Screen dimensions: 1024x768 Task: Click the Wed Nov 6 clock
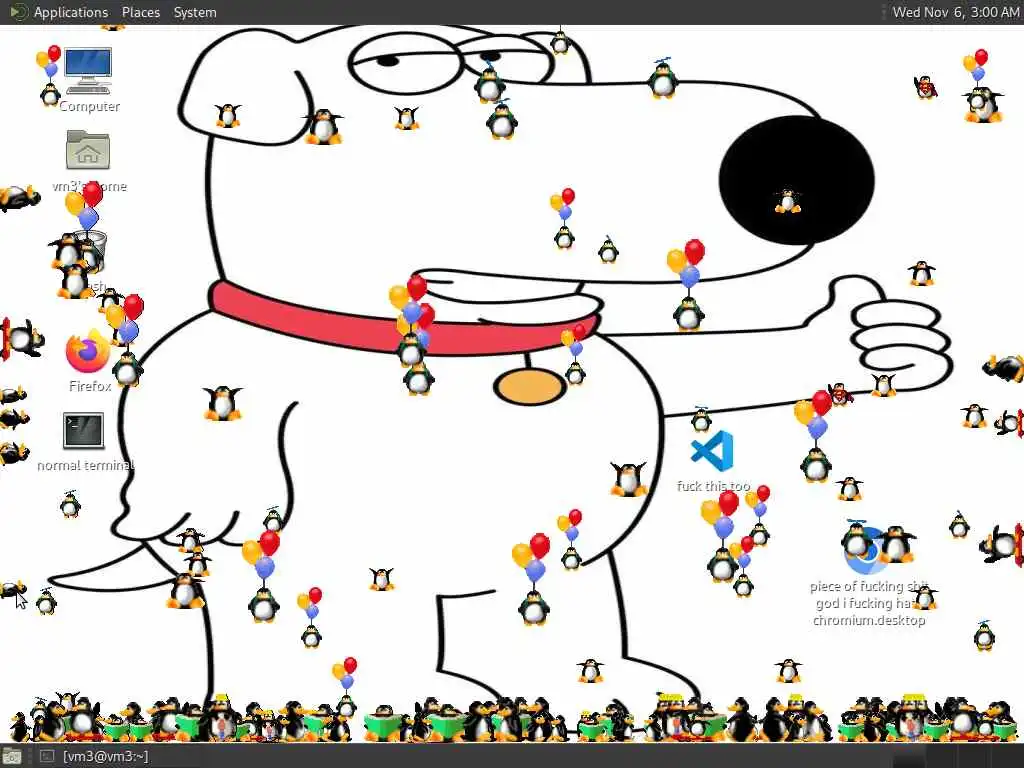(x=955, y=12)
